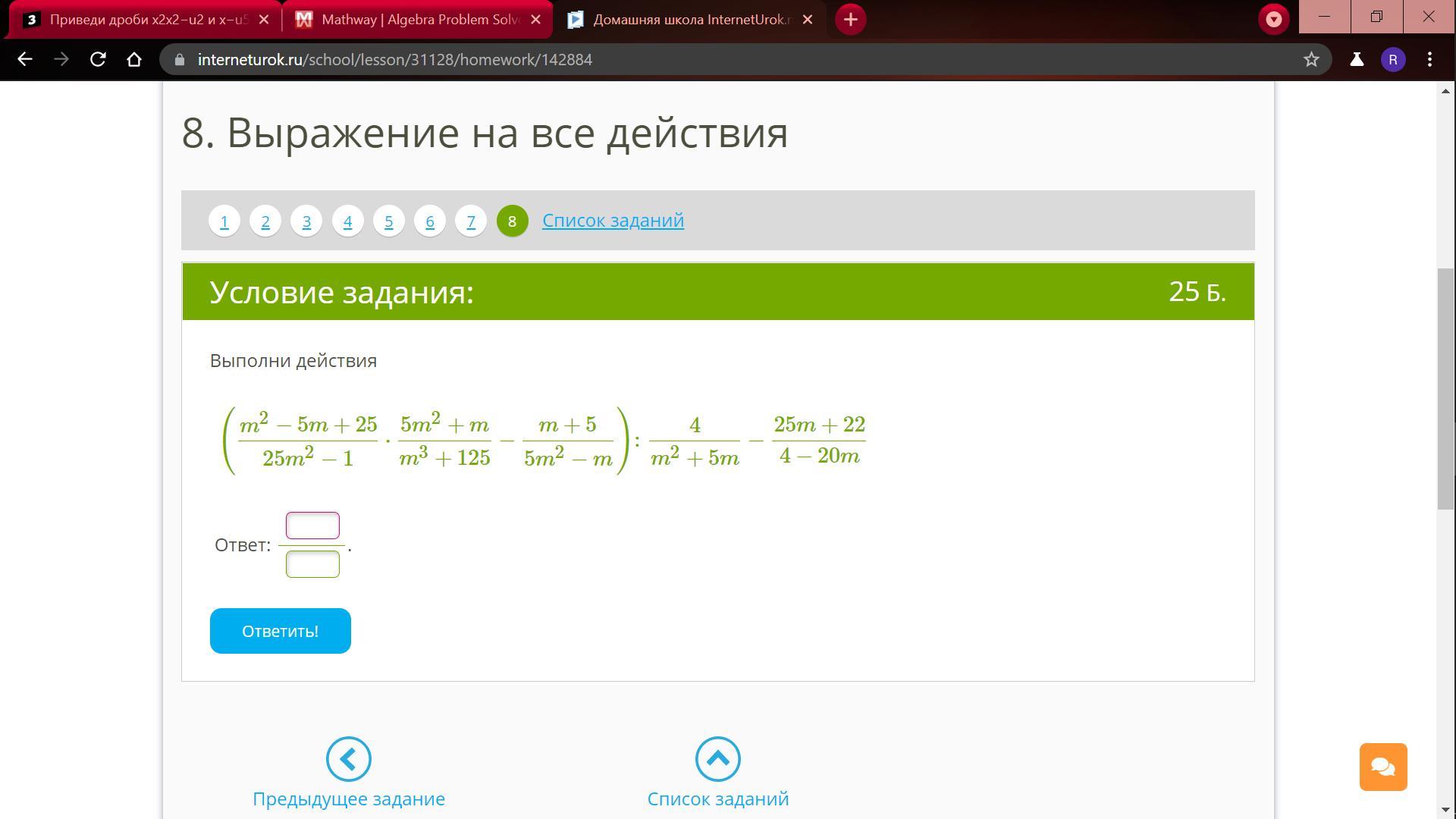Bookmark this page with the star icon
This screenshot has width=1456, height=819.
coord(1311,59)
